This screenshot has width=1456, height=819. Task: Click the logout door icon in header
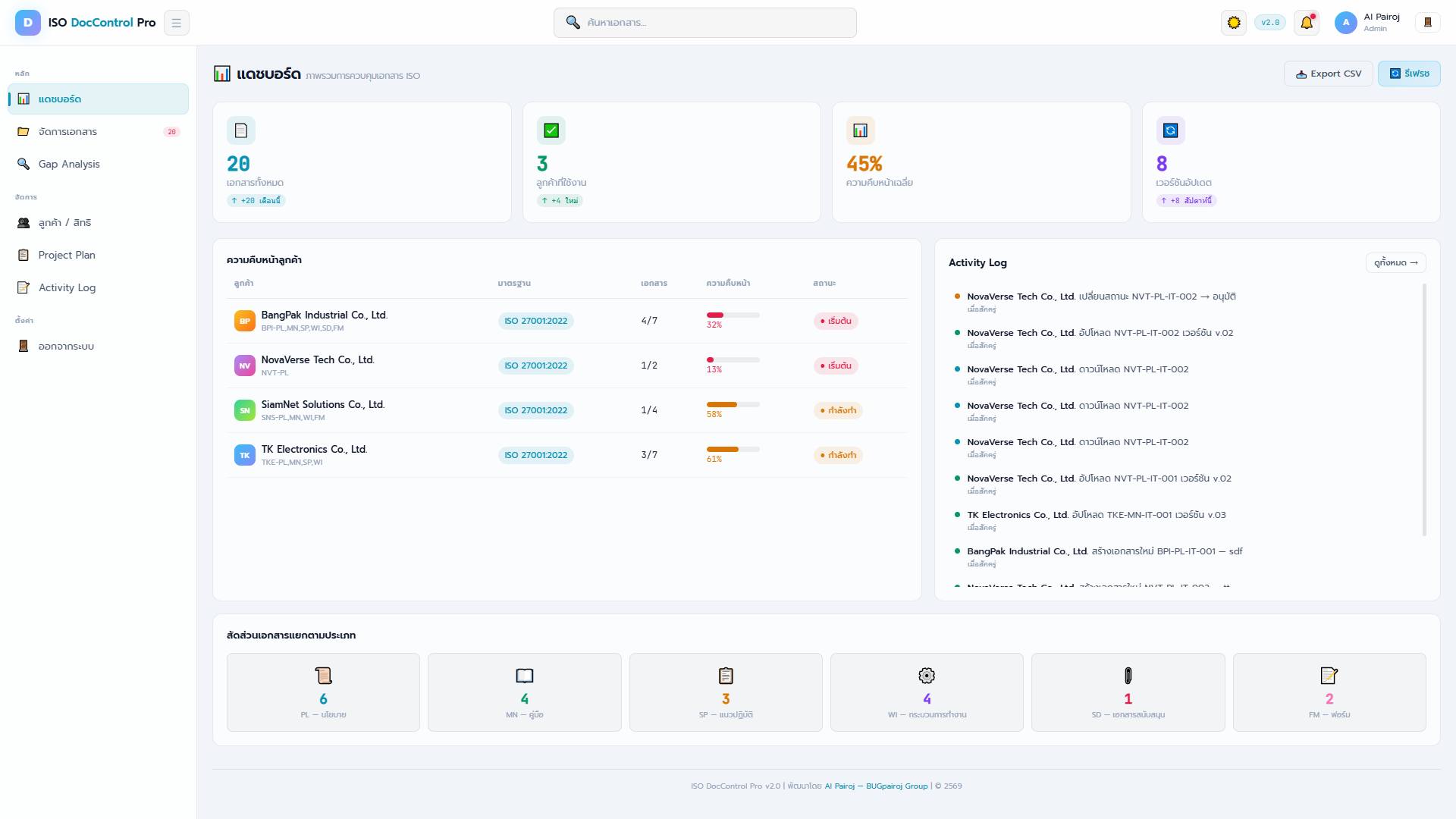point(1427,23)
